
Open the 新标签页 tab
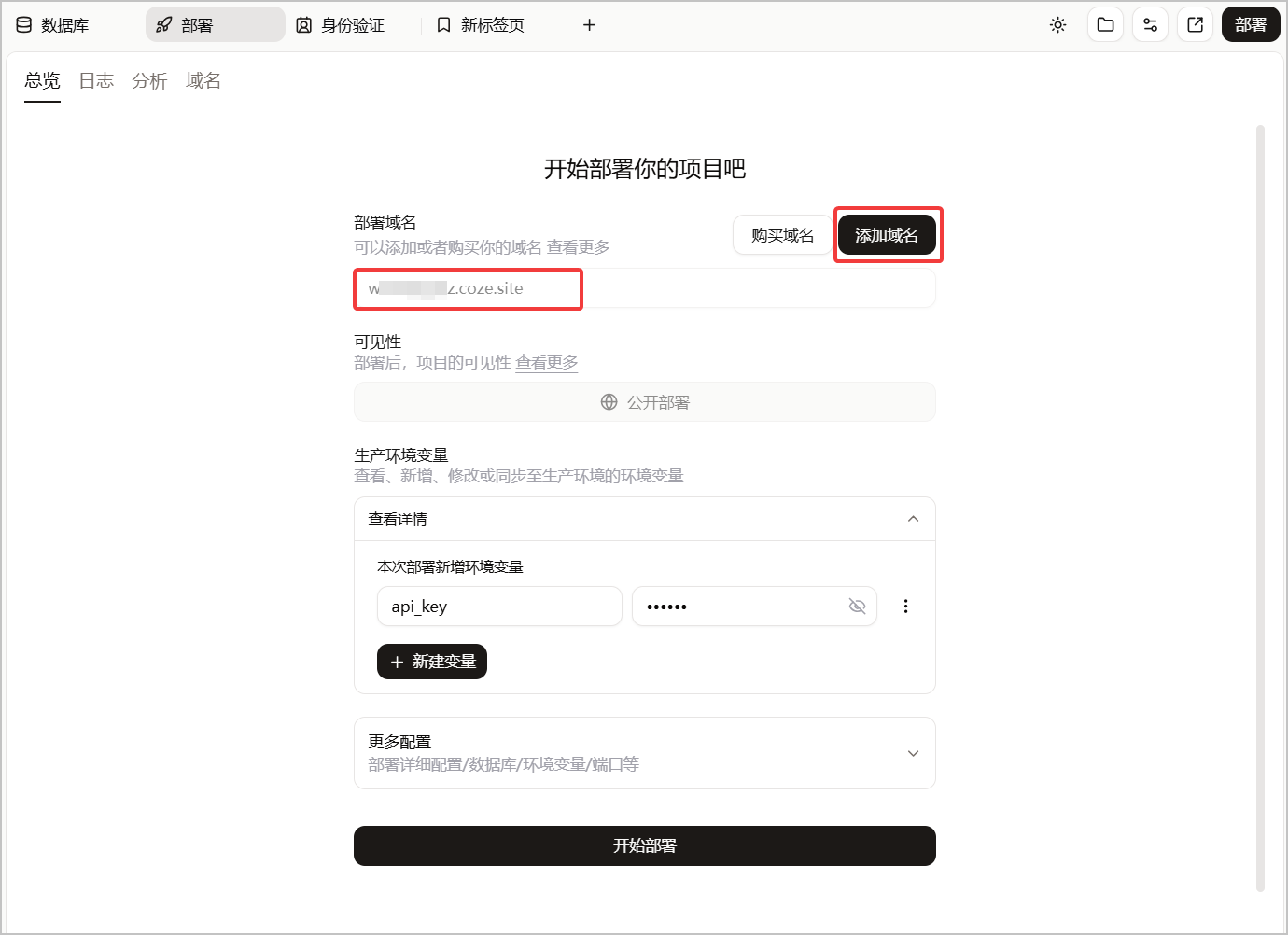(482, 25)
